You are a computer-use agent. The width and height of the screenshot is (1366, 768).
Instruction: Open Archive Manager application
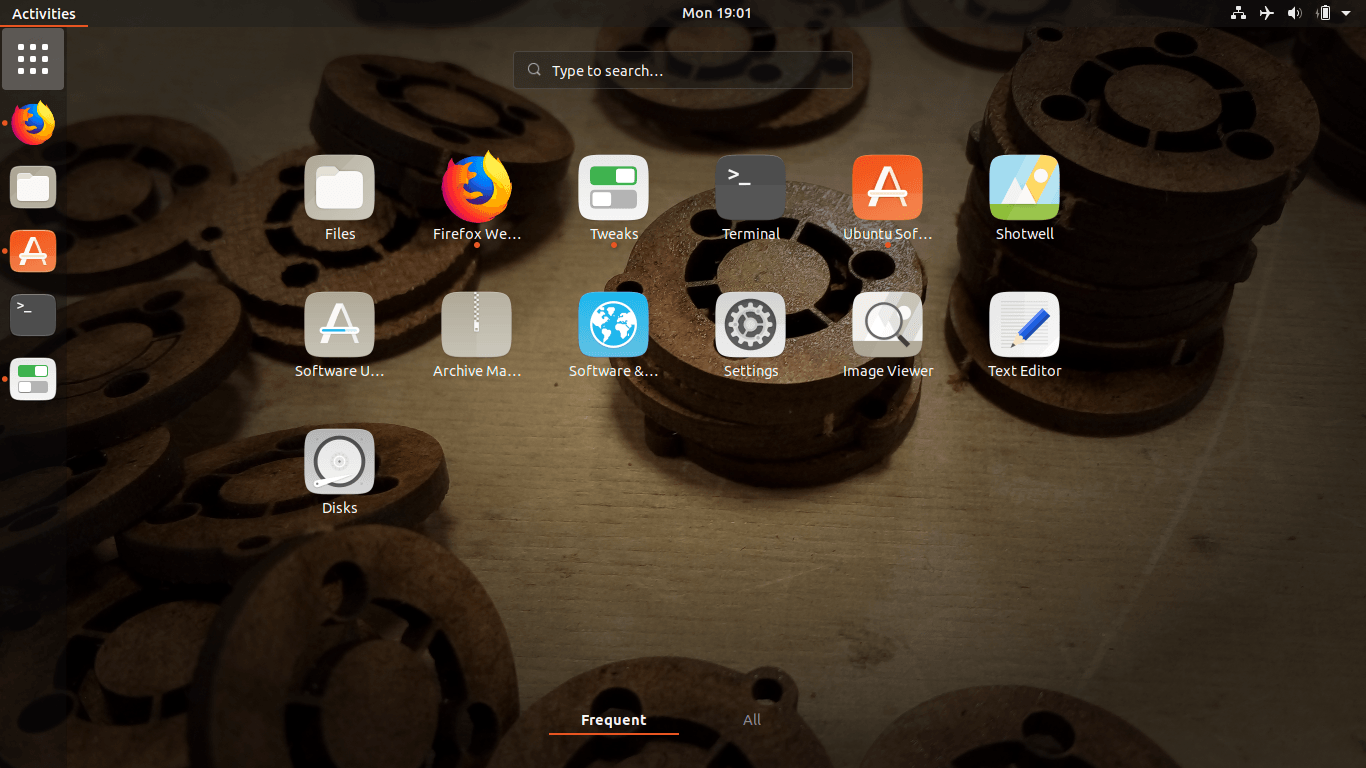[x=477, y=325]
